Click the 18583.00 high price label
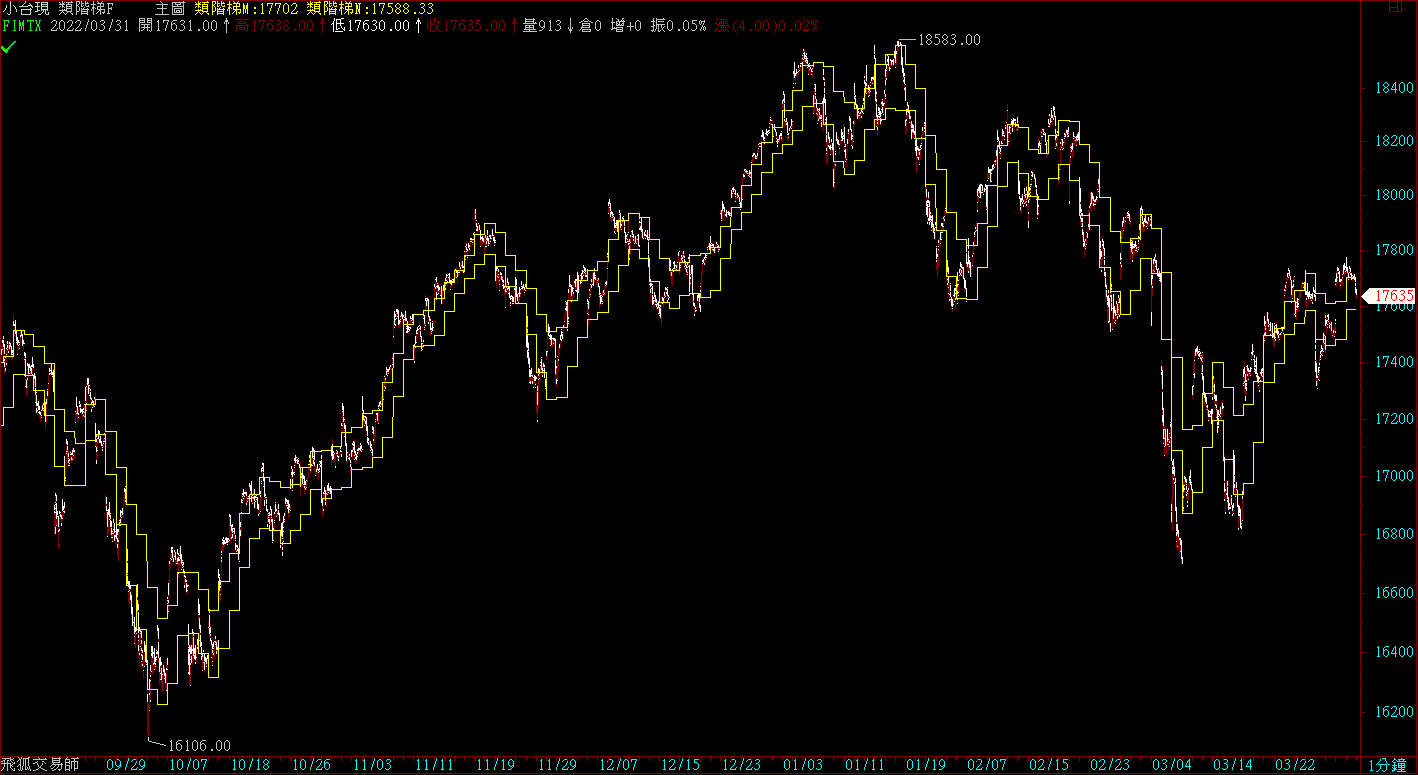This screenshot has width=1418, height=775. [x=949, y=40]
